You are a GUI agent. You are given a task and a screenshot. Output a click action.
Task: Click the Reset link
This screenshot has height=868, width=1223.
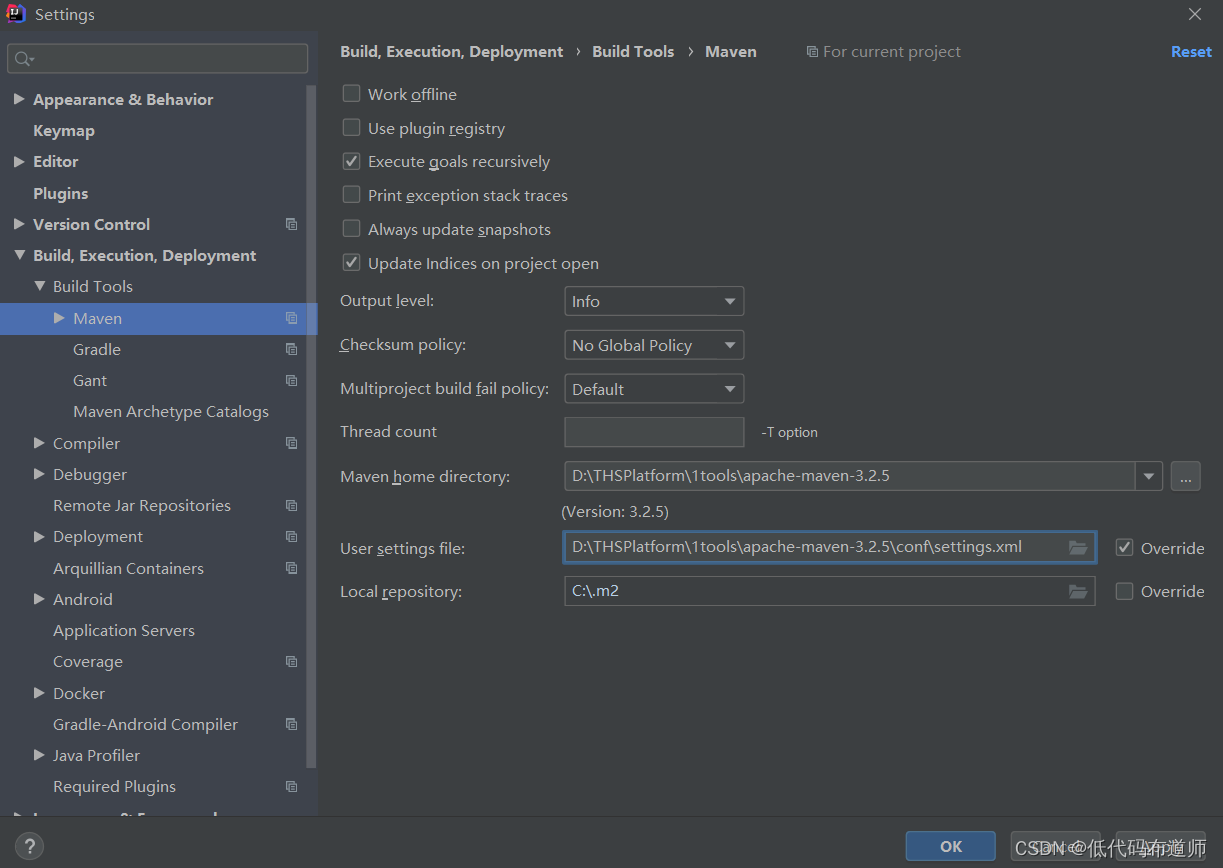[1191, 52]
